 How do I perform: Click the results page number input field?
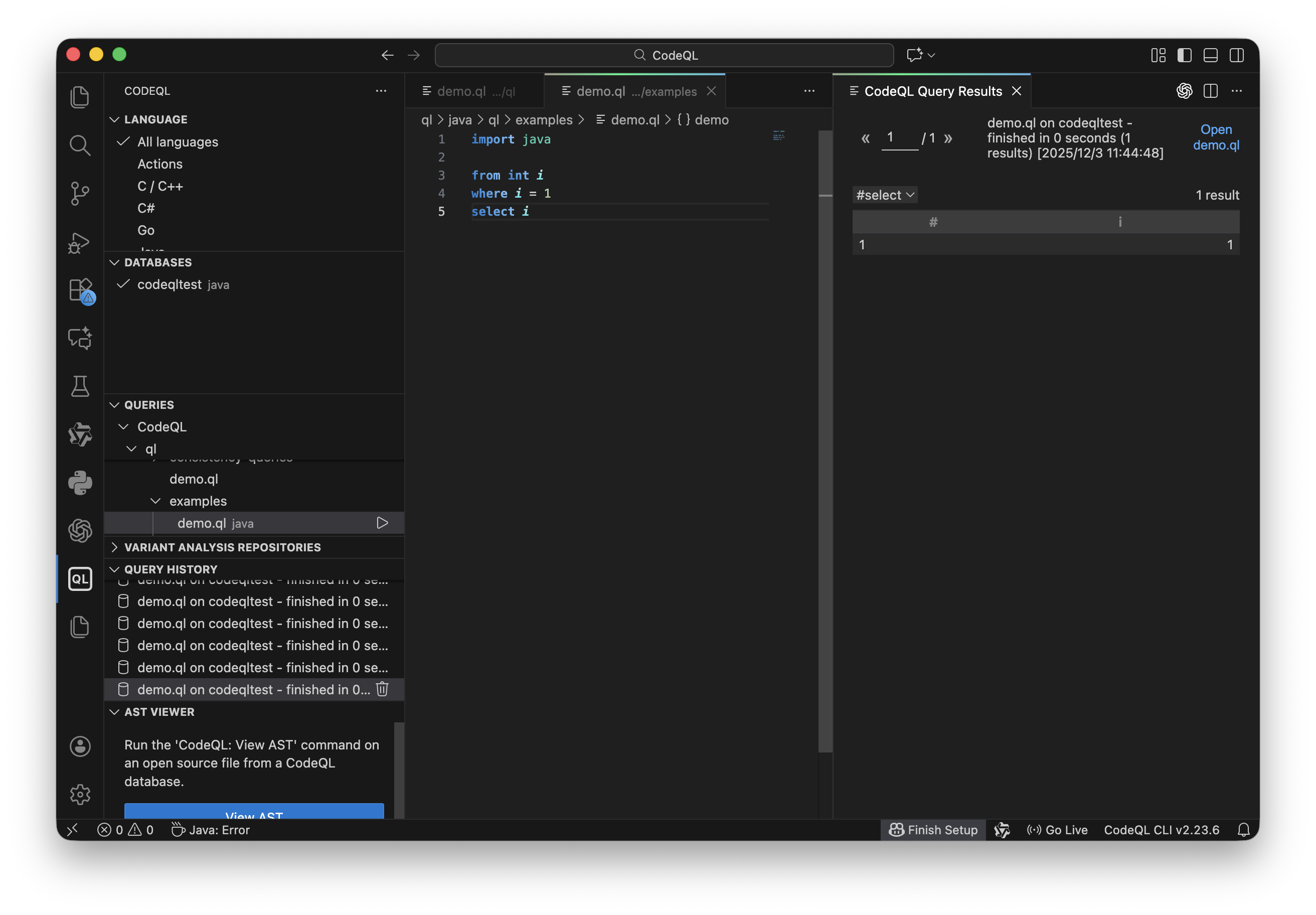899,137
